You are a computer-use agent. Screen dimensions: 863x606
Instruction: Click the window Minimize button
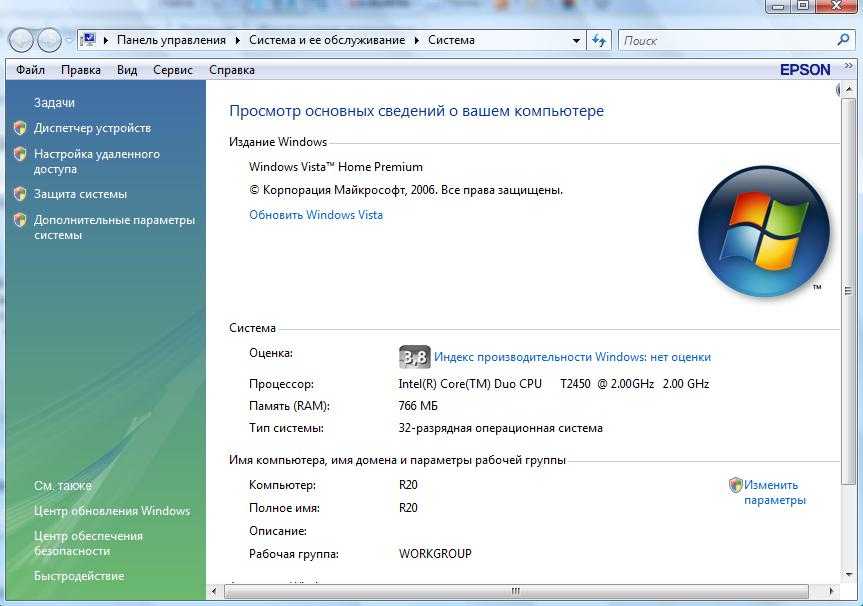pos(778,7)
